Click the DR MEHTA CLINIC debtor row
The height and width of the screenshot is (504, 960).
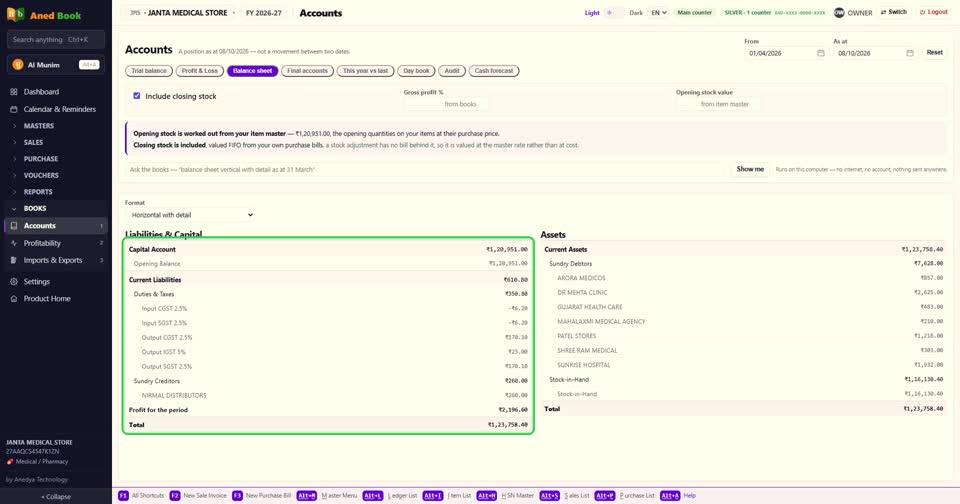[743, 293]
